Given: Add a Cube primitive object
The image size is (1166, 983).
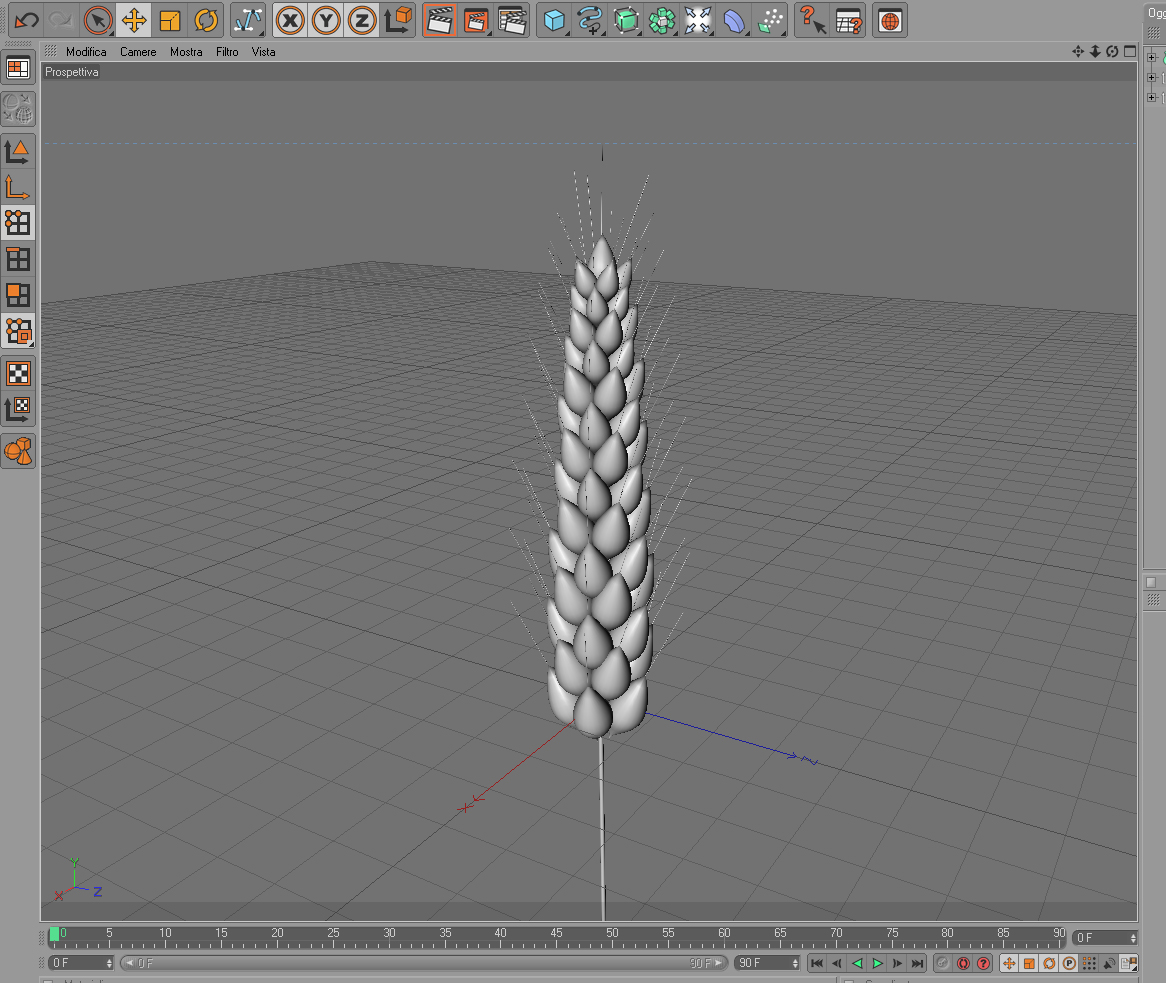Looking at the screenshot, I should coord(554,20).
